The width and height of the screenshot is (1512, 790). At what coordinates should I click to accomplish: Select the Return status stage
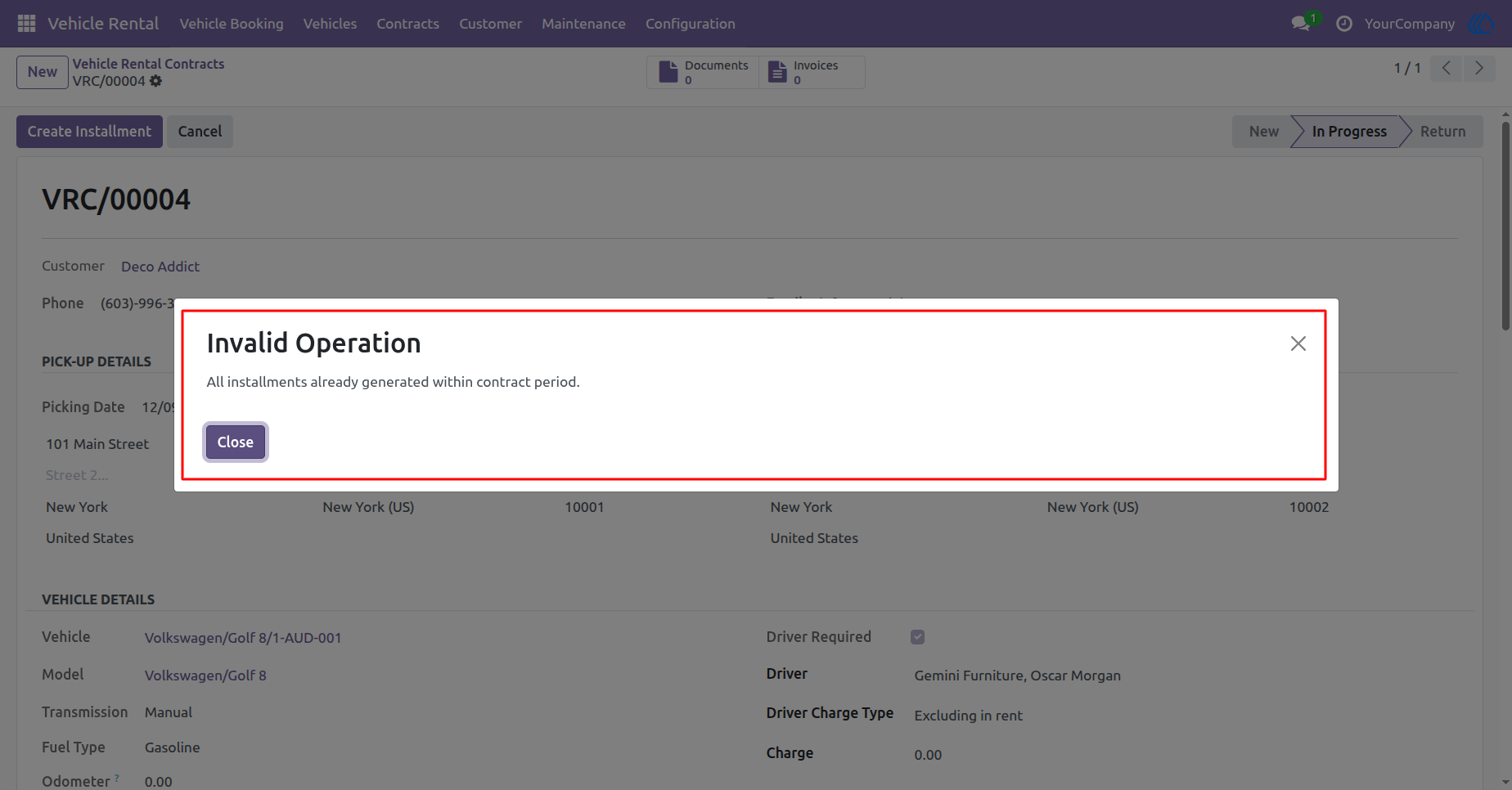click(1442, 132)
